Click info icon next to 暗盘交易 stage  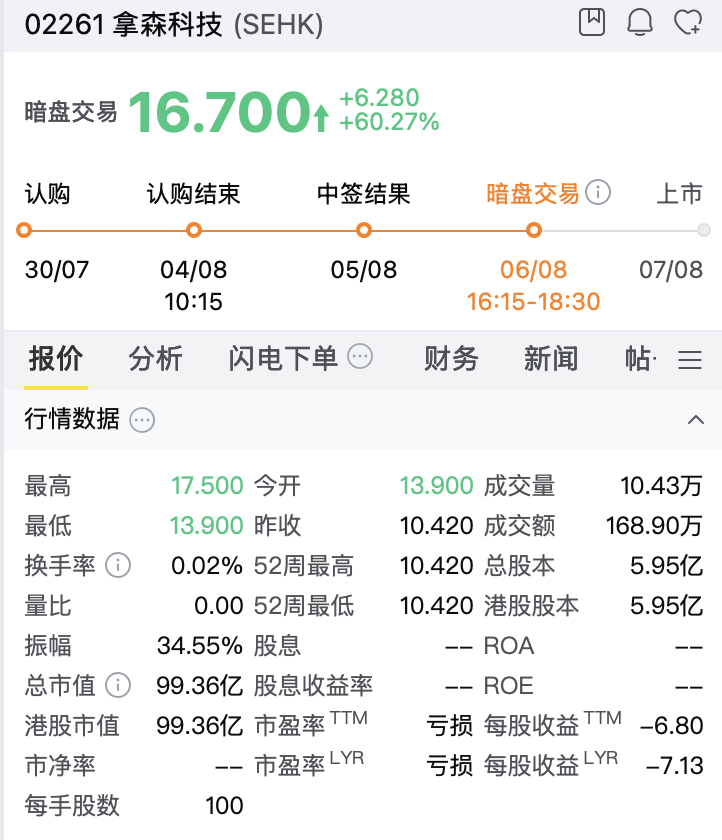click(598, 192)
